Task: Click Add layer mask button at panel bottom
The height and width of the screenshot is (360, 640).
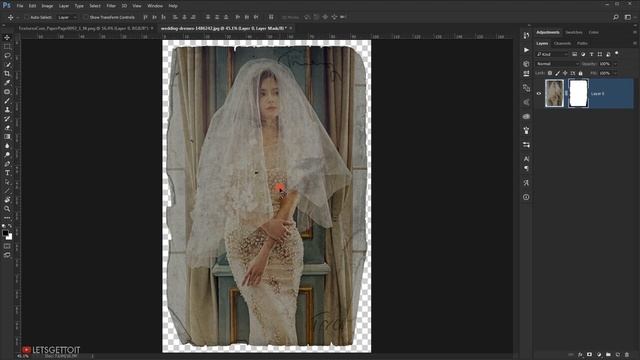Action: [589, 355]
